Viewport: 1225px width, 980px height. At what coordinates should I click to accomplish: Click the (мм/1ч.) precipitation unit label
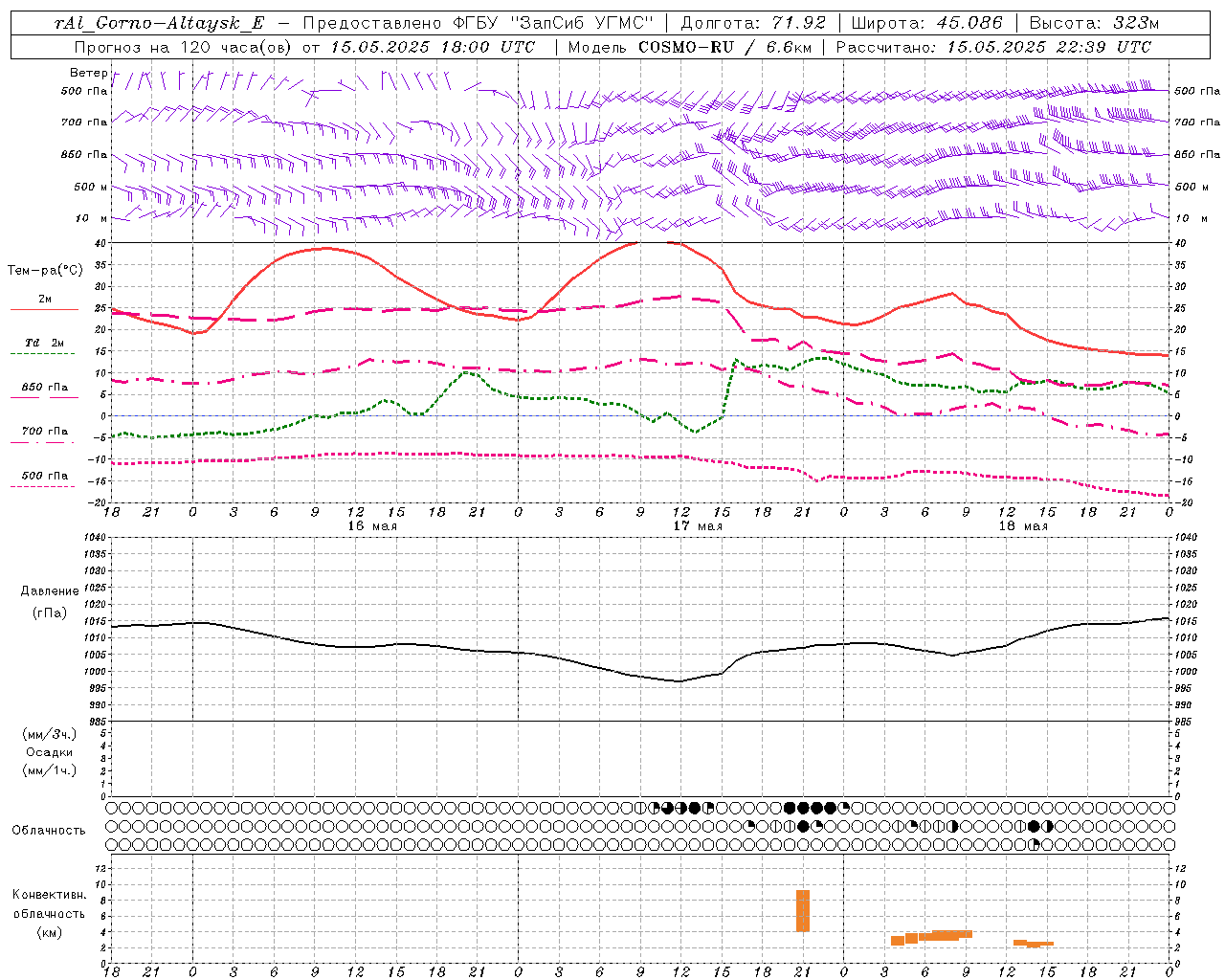tap(50, 770)
